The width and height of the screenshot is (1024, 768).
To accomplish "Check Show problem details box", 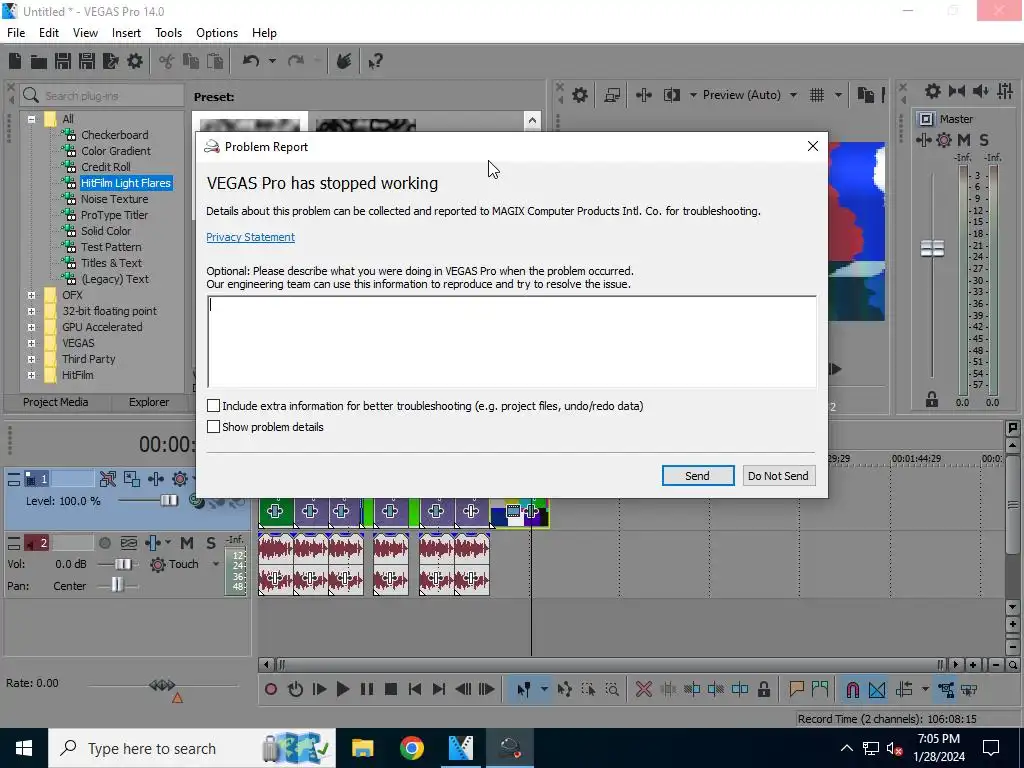I will (214, 426).
